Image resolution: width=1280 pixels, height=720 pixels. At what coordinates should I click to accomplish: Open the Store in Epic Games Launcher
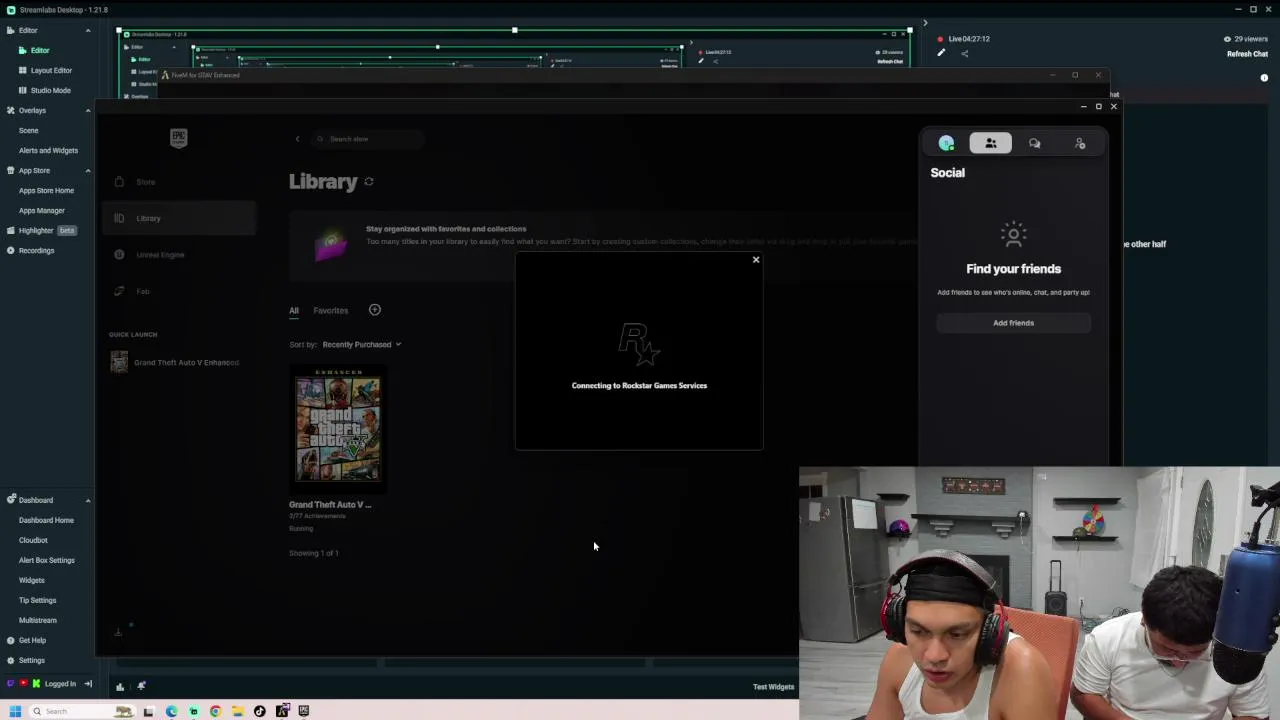[145, 182]
